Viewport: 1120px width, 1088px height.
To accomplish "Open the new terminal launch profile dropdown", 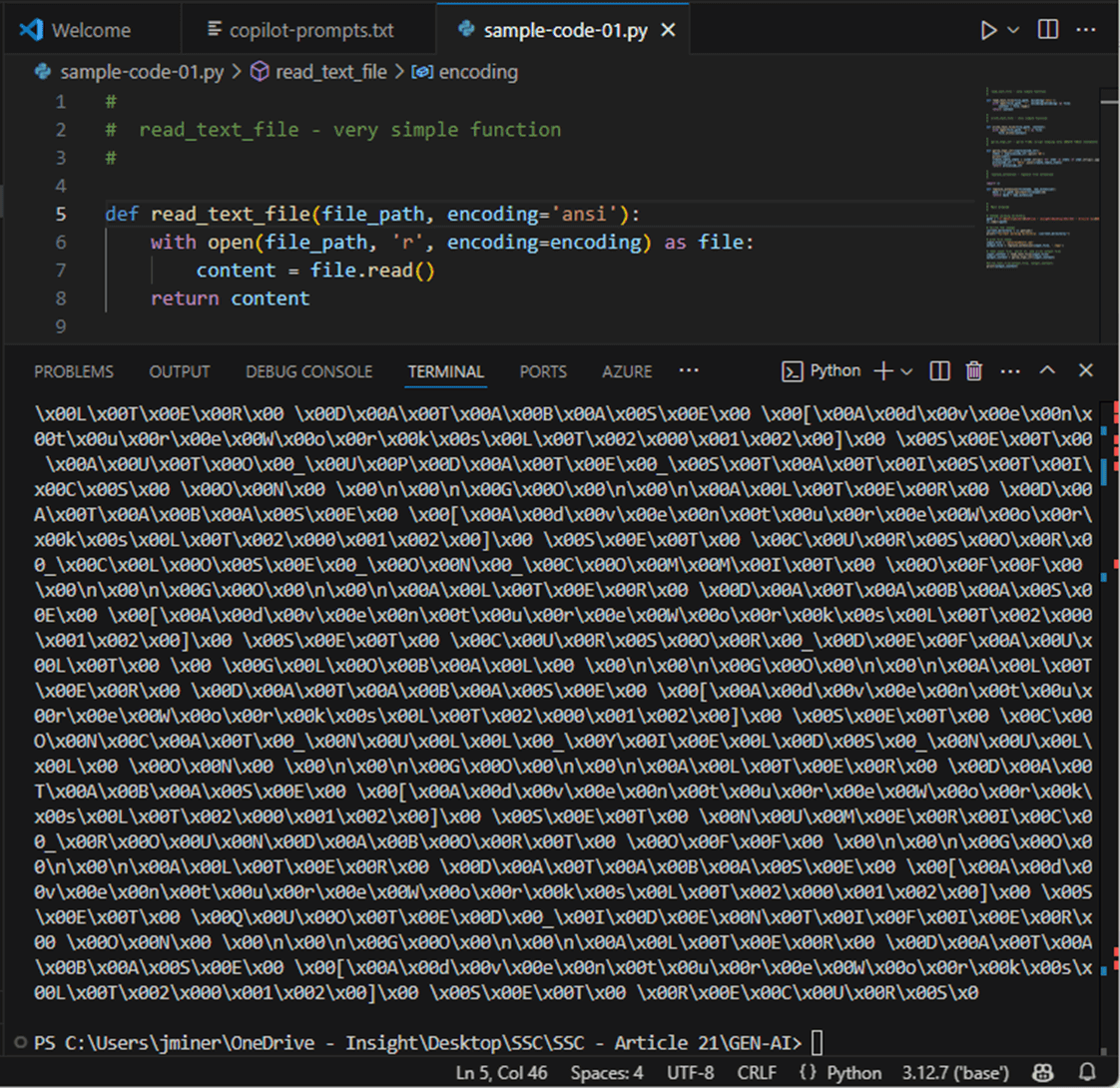I will click(906, 371).
